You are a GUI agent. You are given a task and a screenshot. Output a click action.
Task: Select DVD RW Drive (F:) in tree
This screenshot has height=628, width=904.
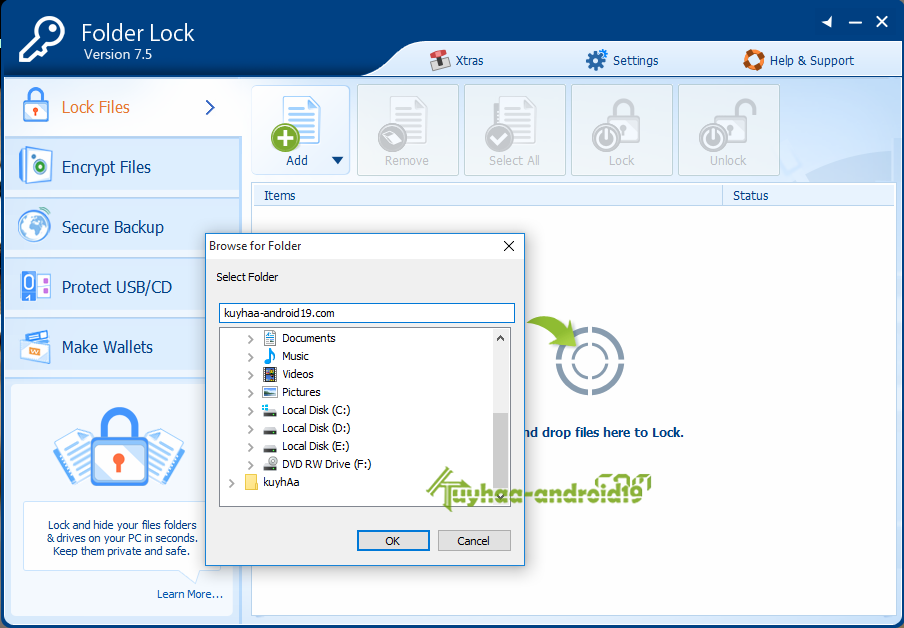click(x=326, y=464)
